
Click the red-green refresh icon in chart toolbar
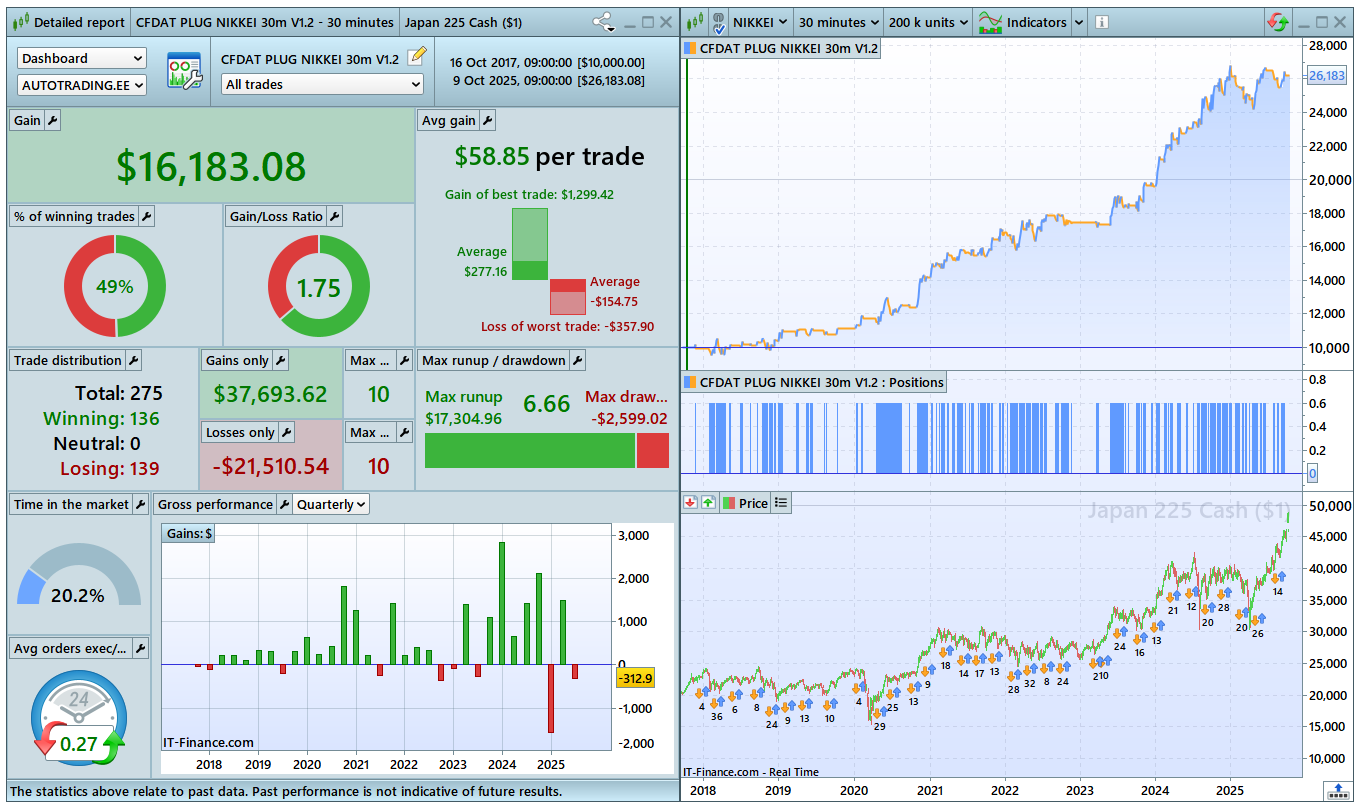point(1277,22)
